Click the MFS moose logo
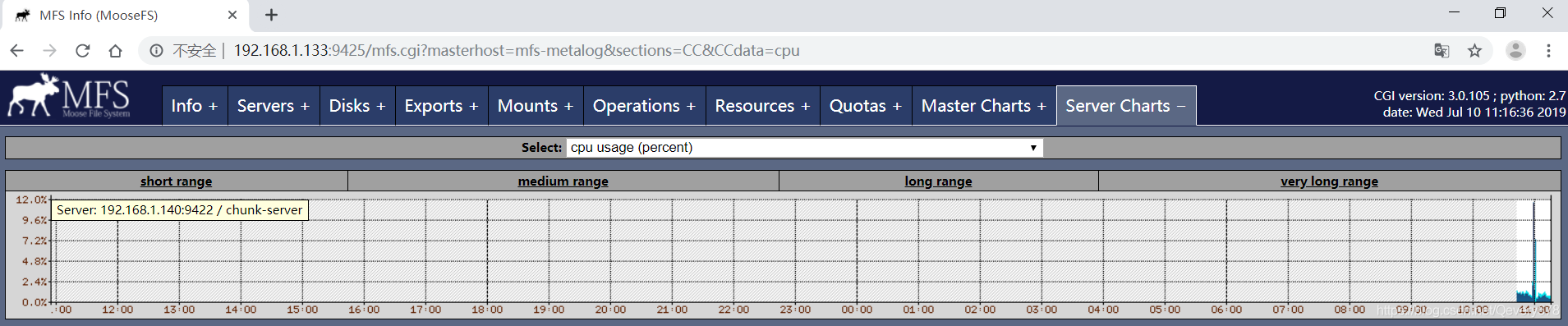The image size is (1568, 326). [x=69, y=97]
